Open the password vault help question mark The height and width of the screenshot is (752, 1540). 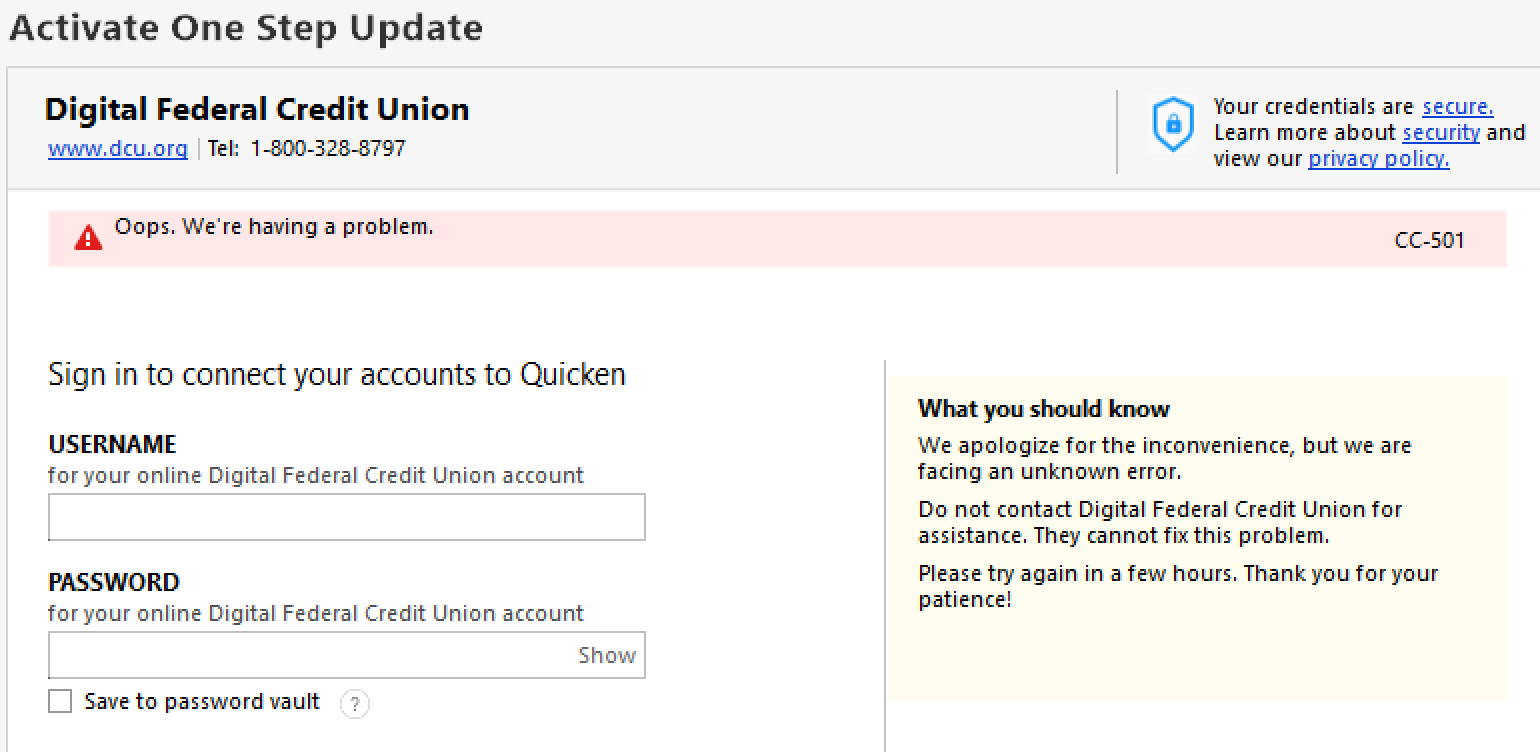pyautogui.click(x=354, y=704)
